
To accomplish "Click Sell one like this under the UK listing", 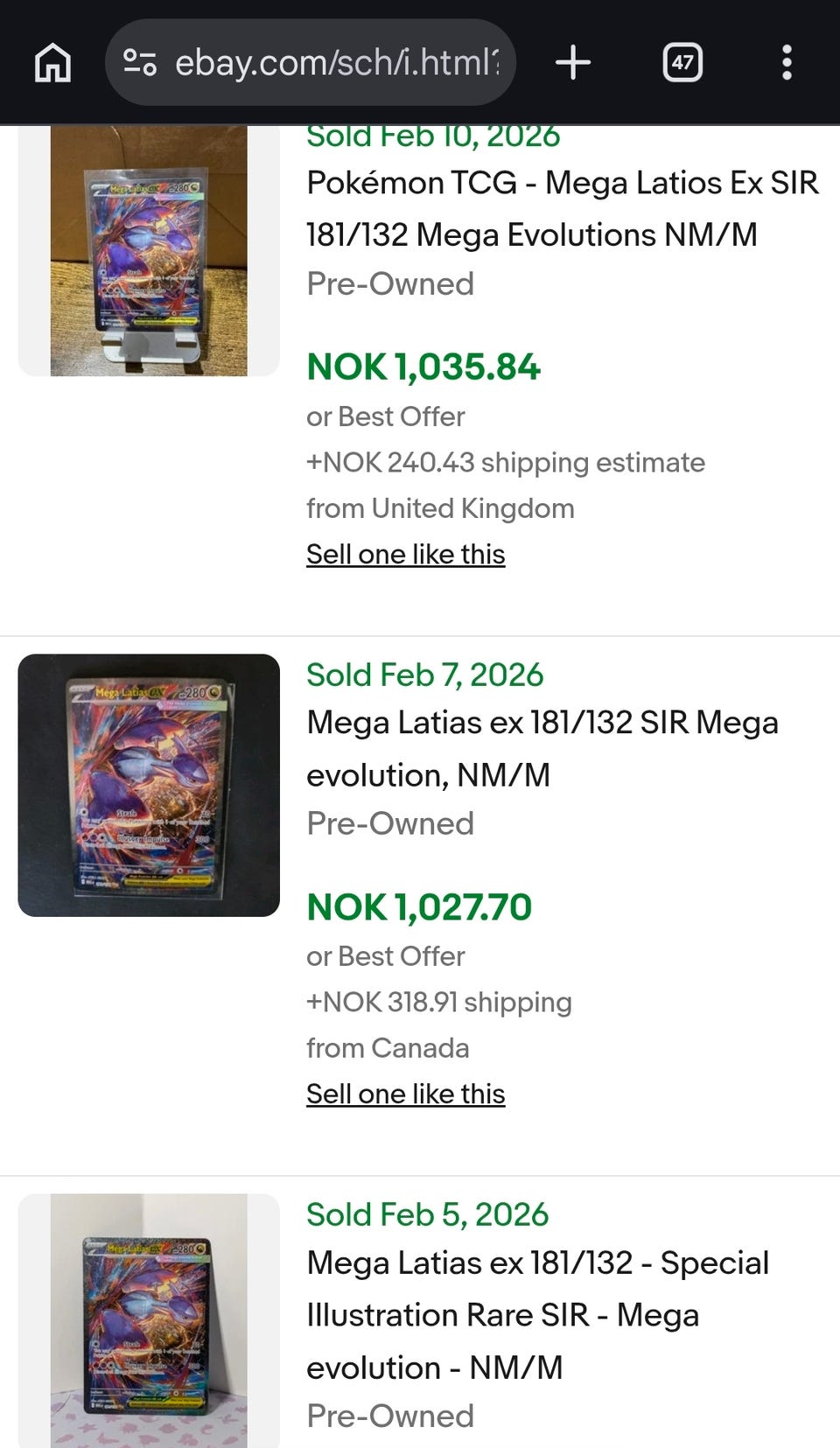I will click(x=406, y=554).
